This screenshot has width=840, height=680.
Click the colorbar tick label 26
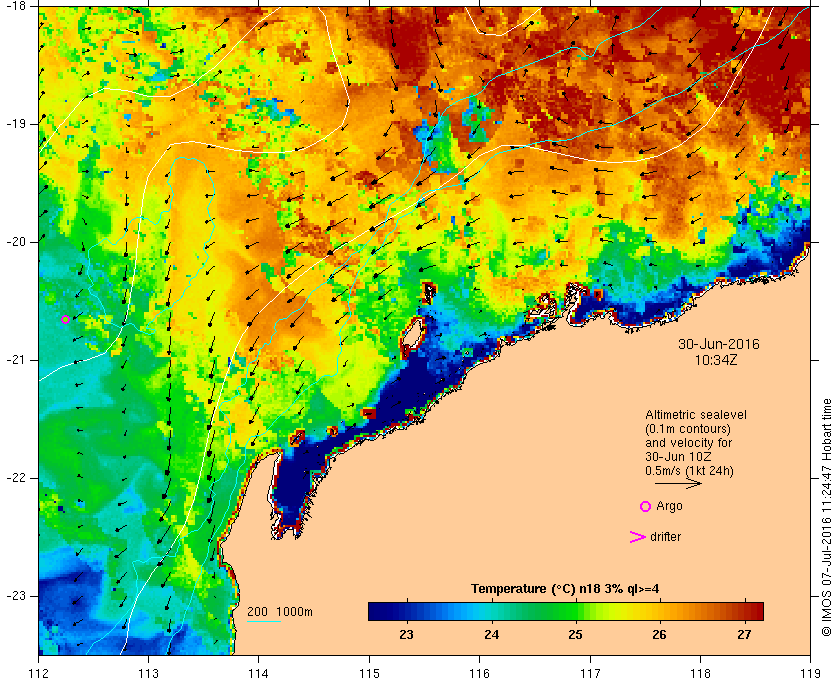(659, 634)
